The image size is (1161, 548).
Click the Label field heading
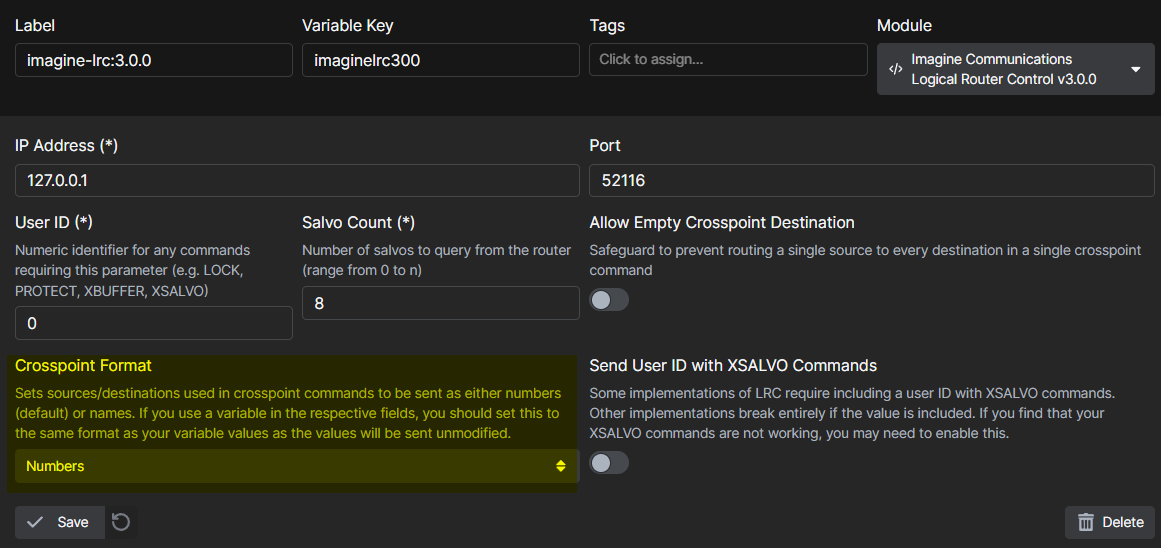[35, 25]
